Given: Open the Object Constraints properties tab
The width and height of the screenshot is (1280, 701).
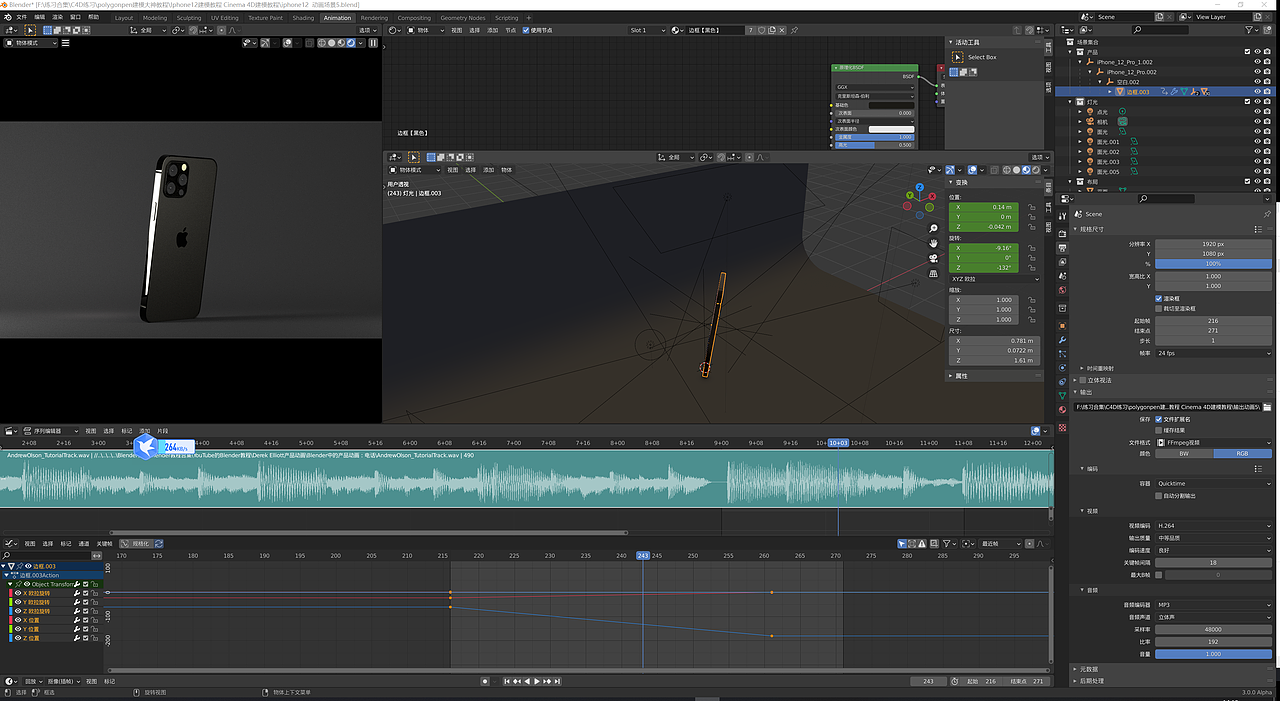Looking at the screenshot, I should click(x=1062, y=381).
